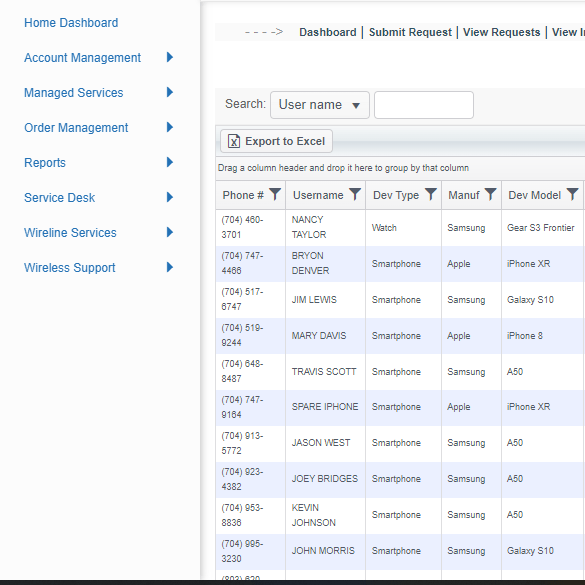This screenshot has height=585, width=585.
Task: Select NANCY TAYLOR username cell
Action: (325, 227)
